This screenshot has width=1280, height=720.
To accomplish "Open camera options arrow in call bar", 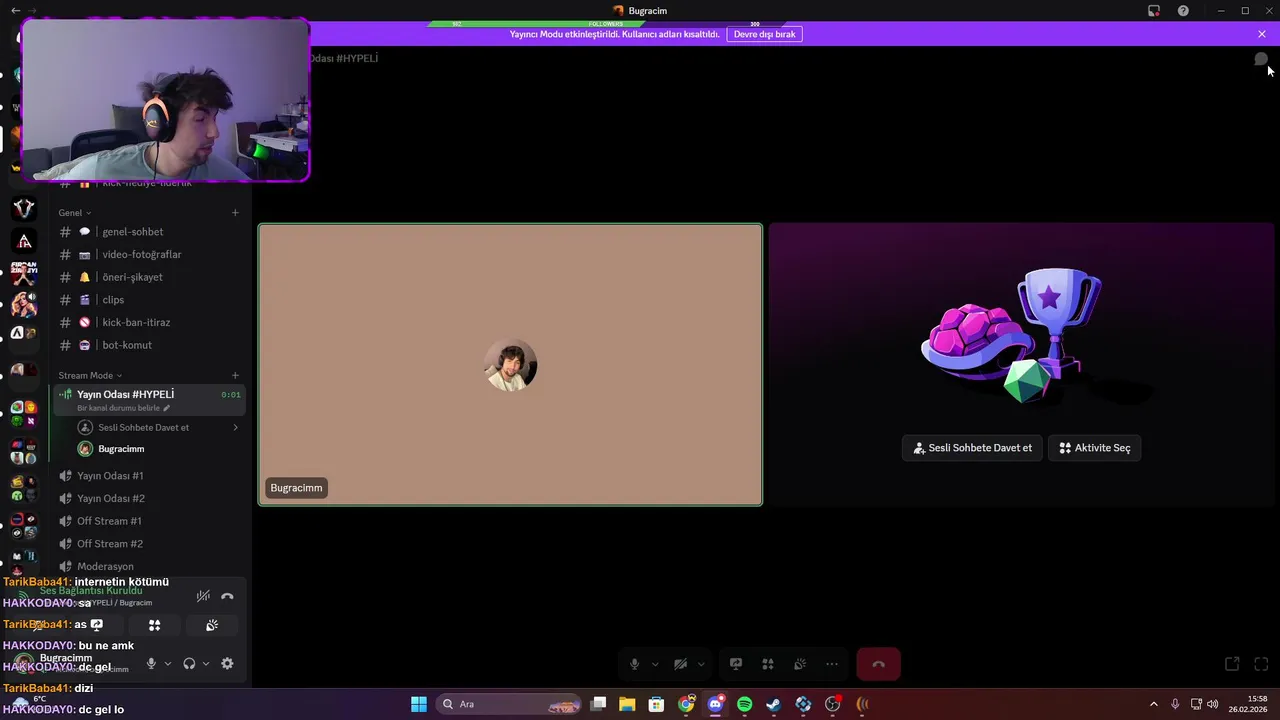I will pyautogui.click(x=701, y=664).
